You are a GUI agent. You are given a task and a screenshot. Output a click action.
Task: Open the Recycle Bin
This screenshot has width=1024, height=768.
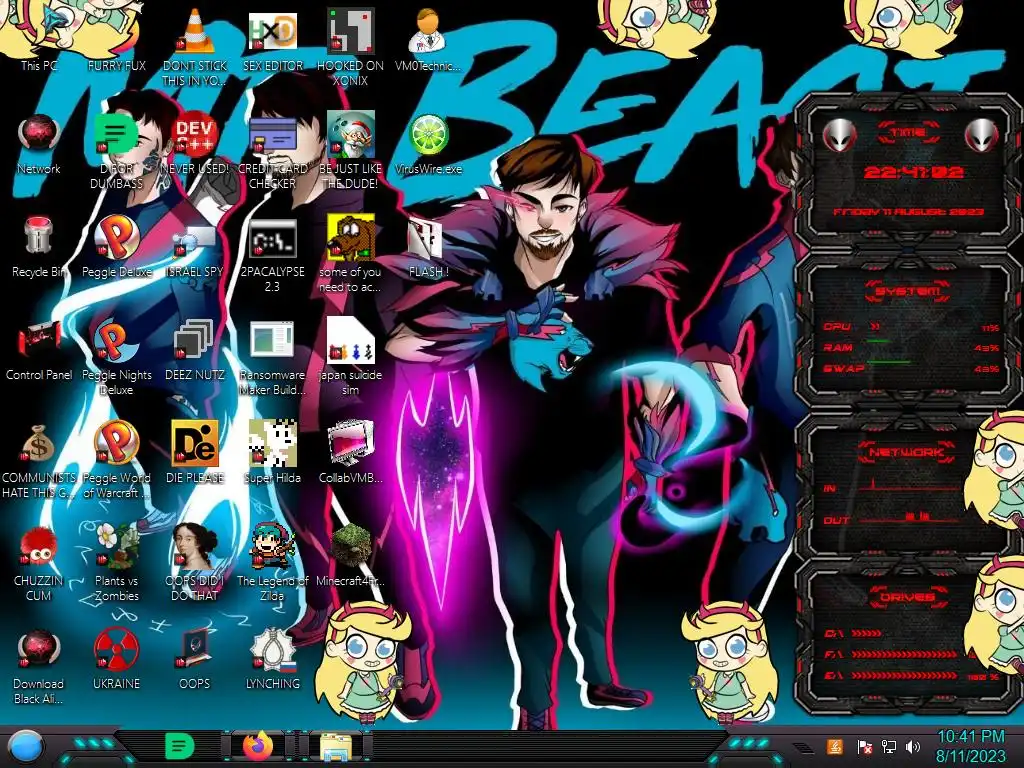click(39, 247)
